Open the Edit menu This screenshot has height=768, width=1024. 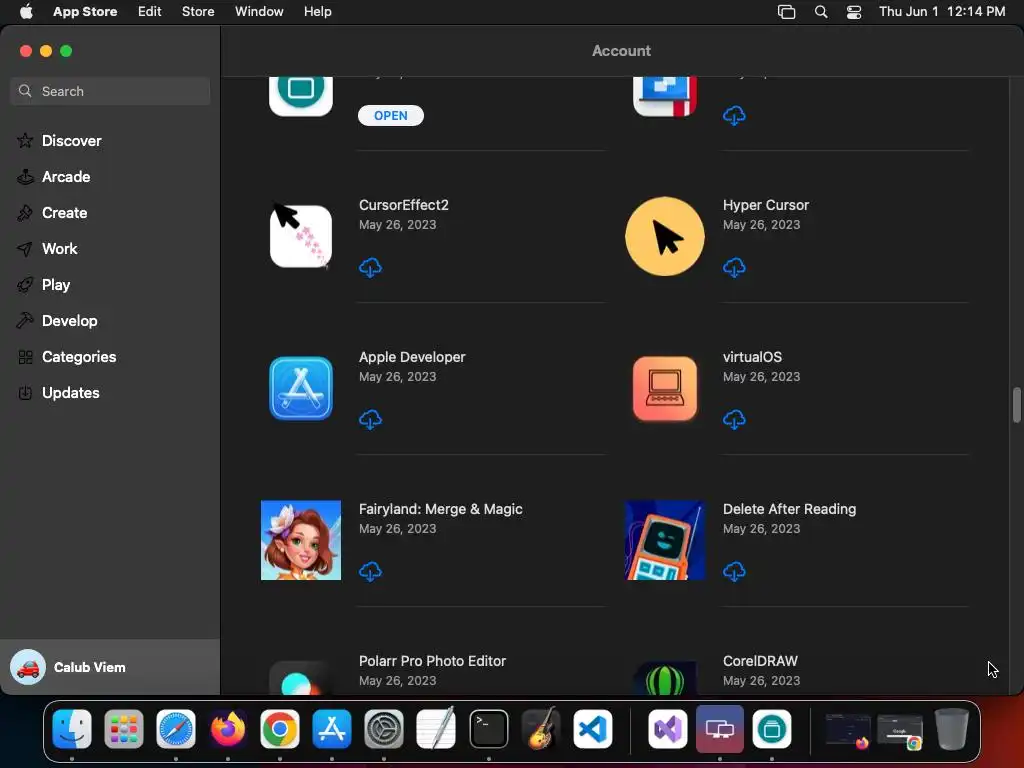150,11
